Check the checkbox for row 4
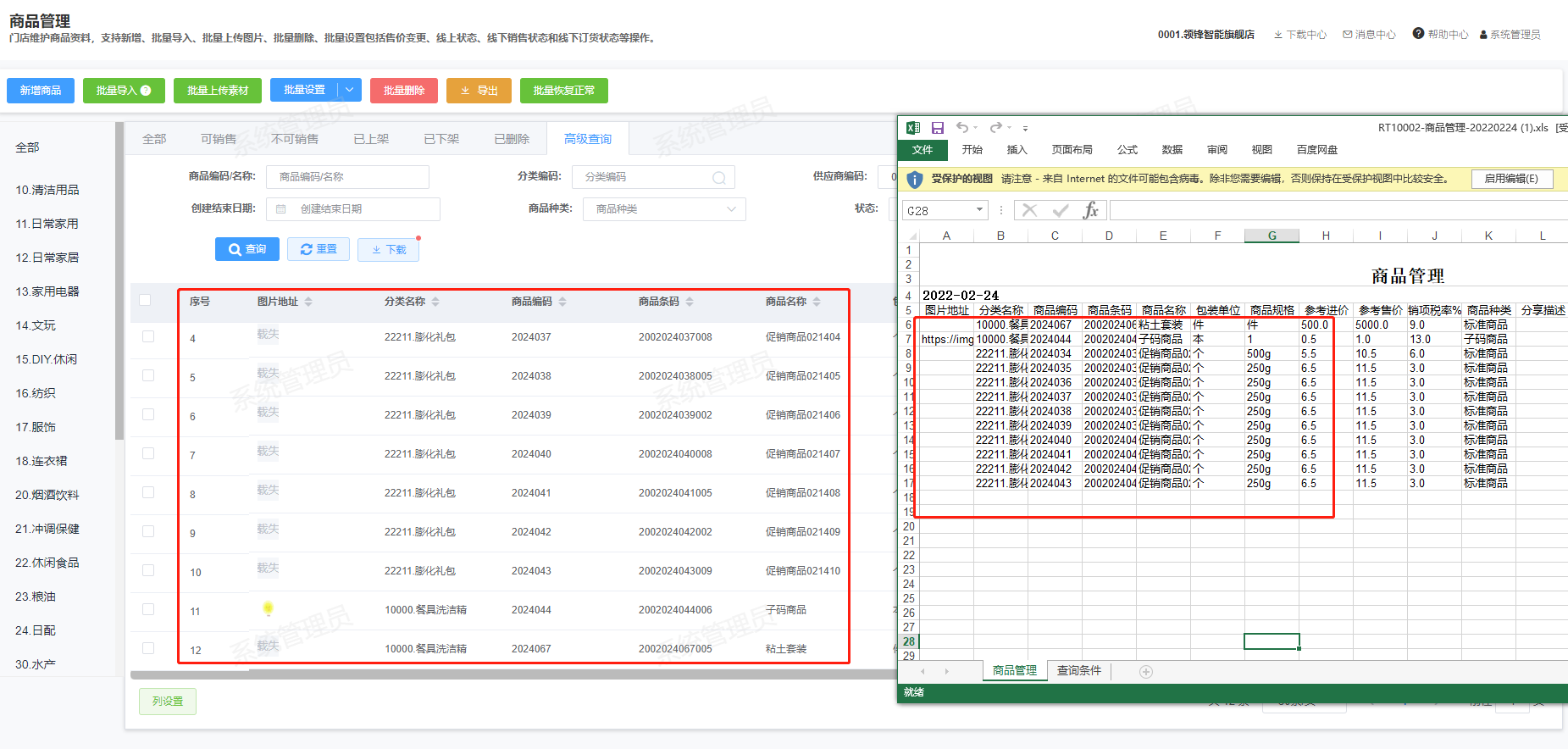Screen dimensions: 1568x749 point(148,336)
